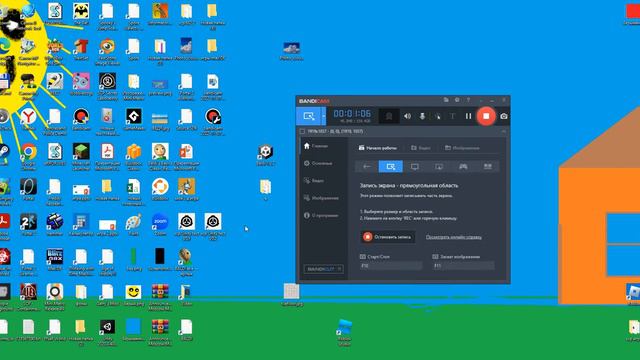Tick the checkbox beside the resolution text
This screenshot has height=360, width=640.
pyautogui.click(x=302, y=131)
